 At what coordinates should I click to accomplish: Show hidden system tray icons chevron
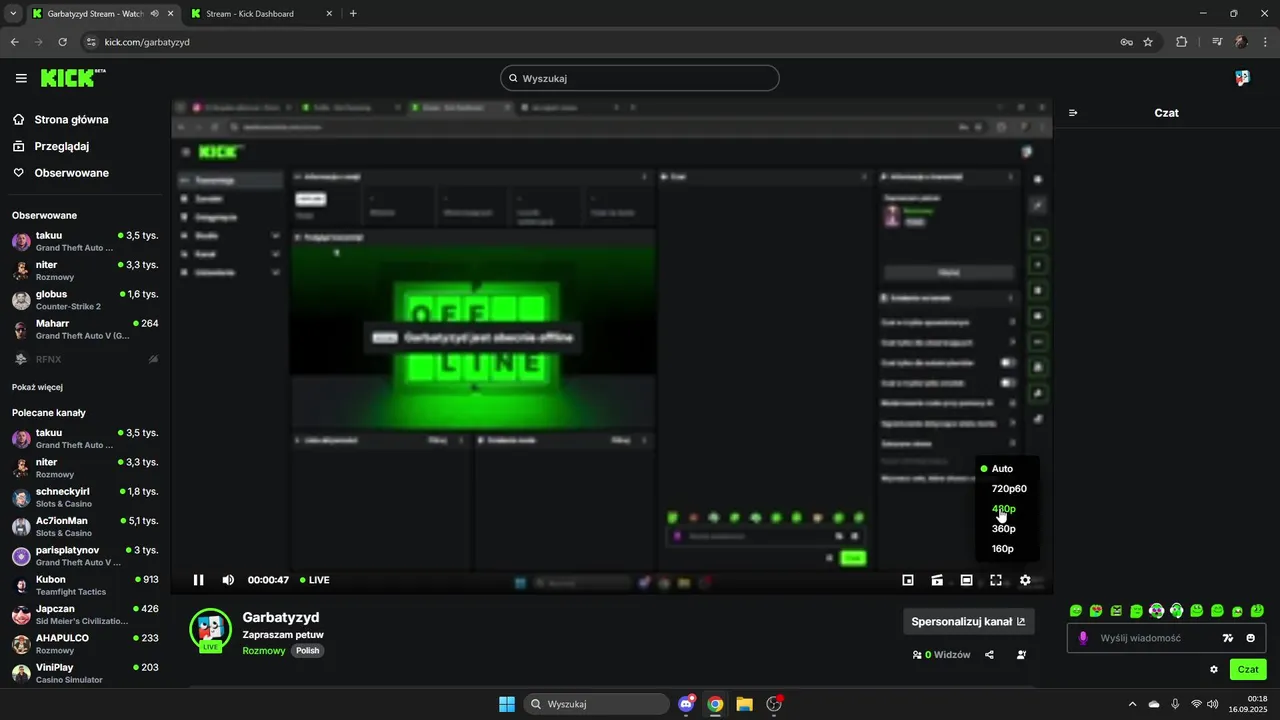tap(1132, 704)
